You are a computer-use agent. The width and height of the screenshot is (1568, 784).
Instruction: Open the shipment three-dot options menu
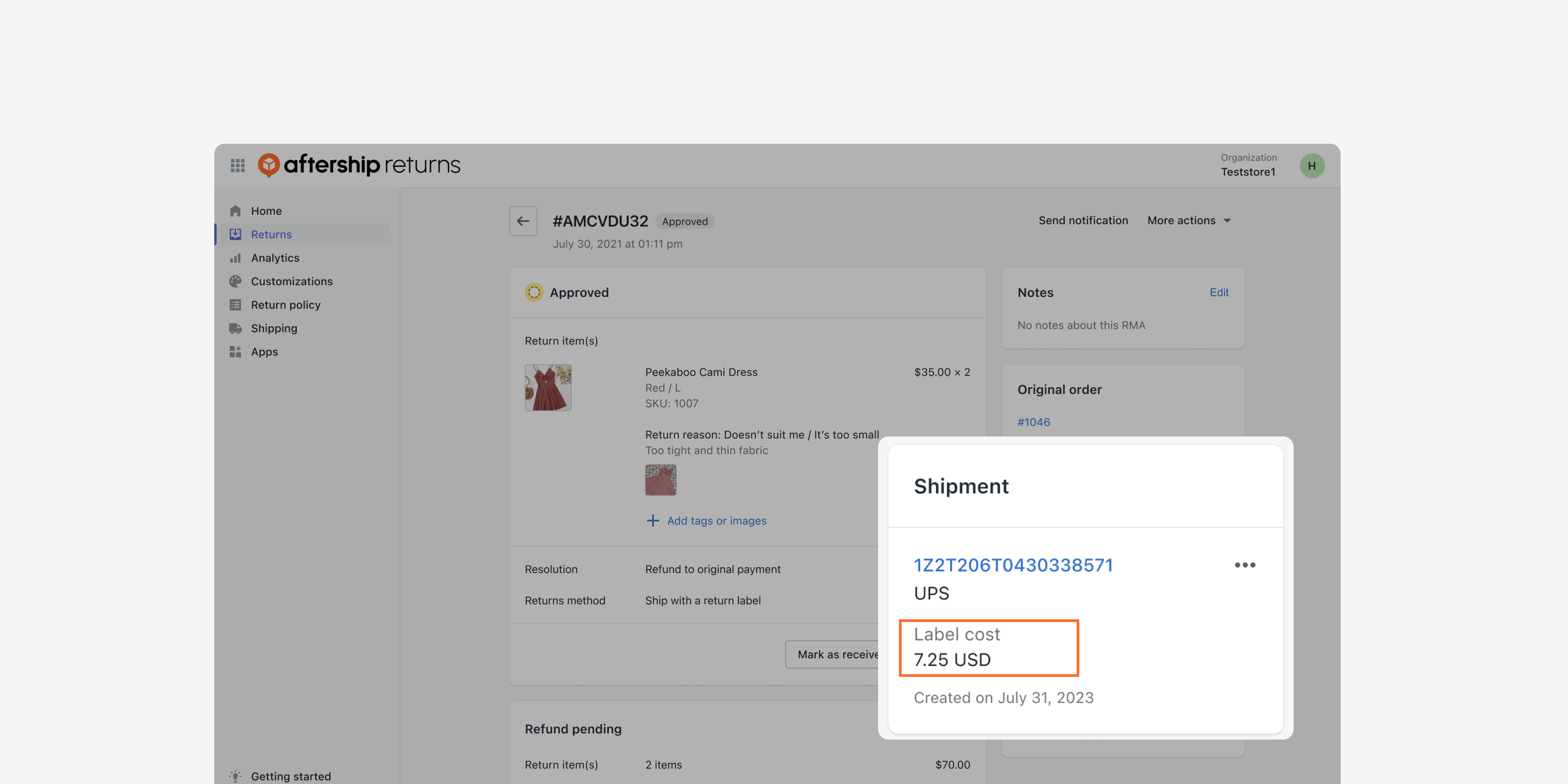[x=1245, y=565]
